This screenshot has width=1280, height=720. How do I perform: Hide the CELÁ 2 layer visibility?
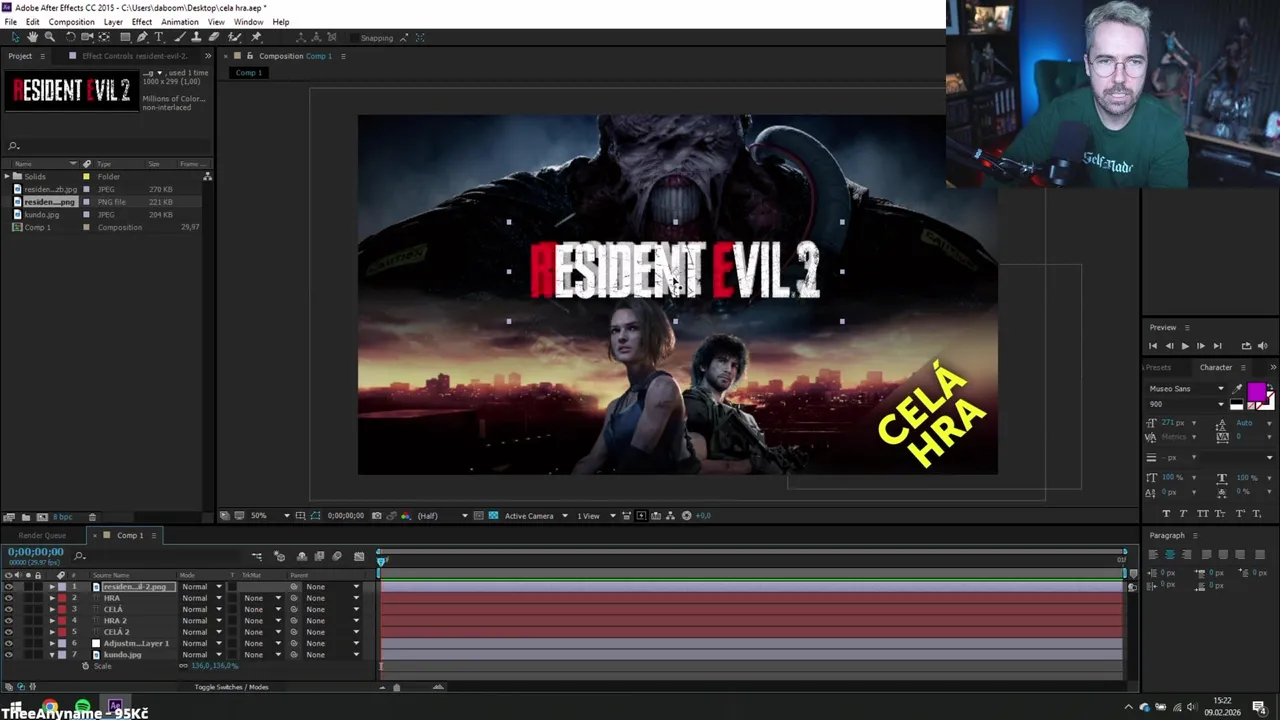point(9,633)
